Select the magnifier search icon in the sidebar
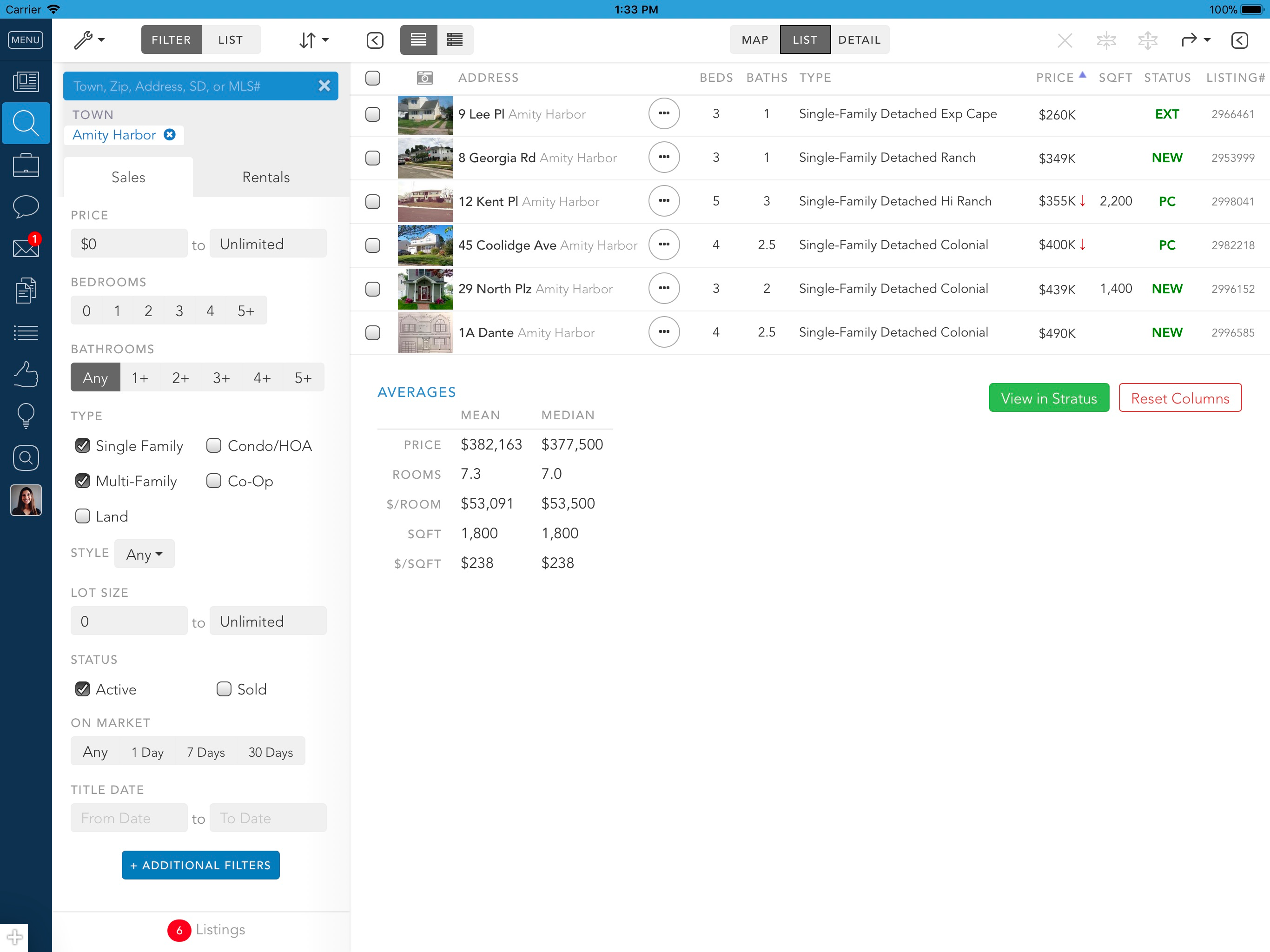Screen dimensions: 1270x952 26,124
